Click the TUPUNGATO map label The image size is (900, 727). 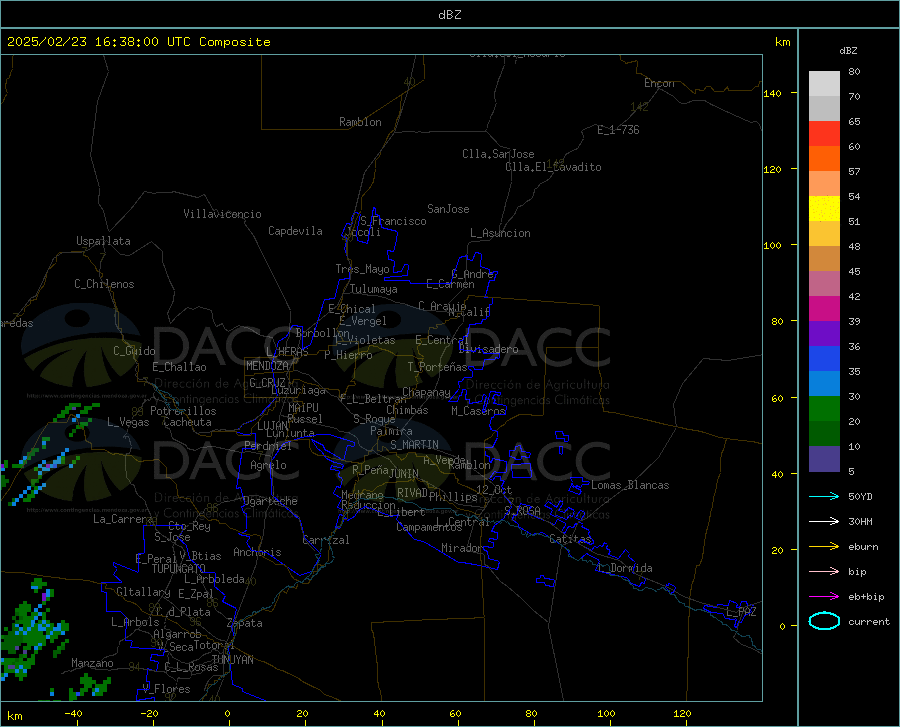[x=179, y=569]
